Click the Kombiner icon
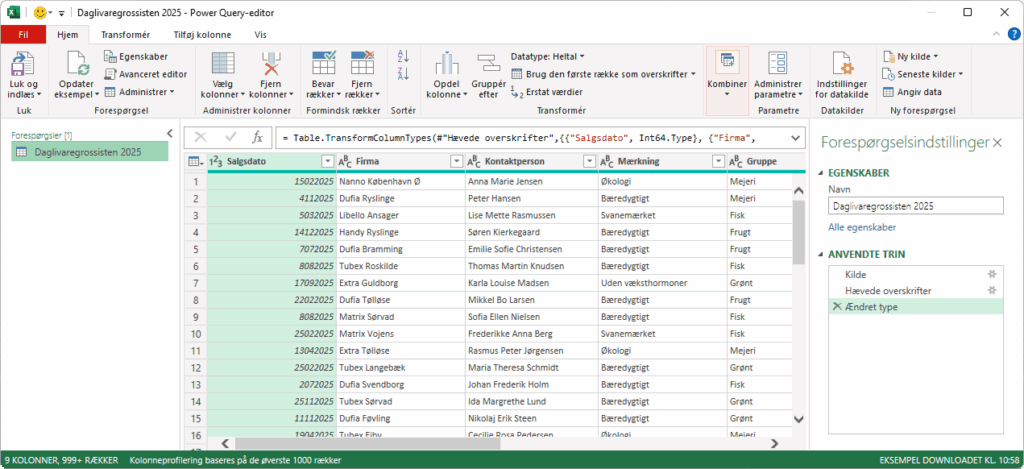This screenshot has height=469, width=1024. 726,61
